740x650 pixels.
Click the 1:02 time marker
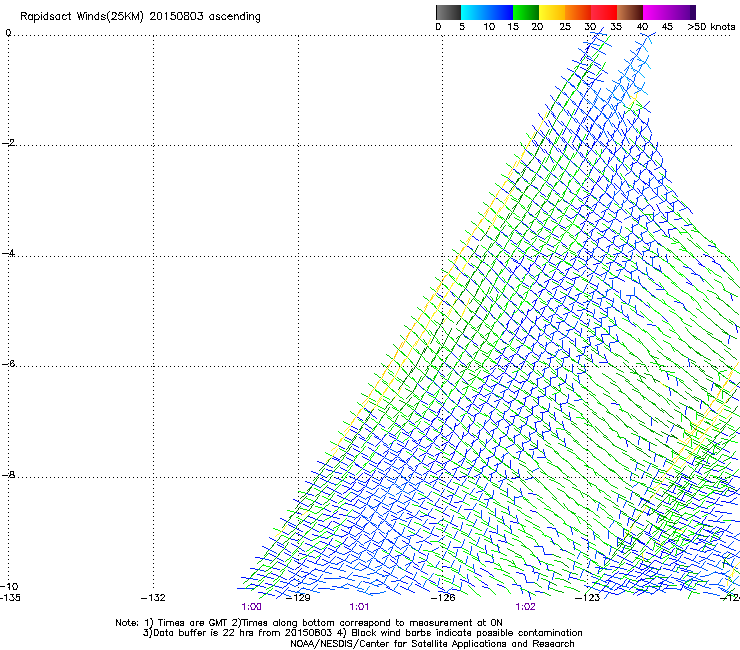525,607
